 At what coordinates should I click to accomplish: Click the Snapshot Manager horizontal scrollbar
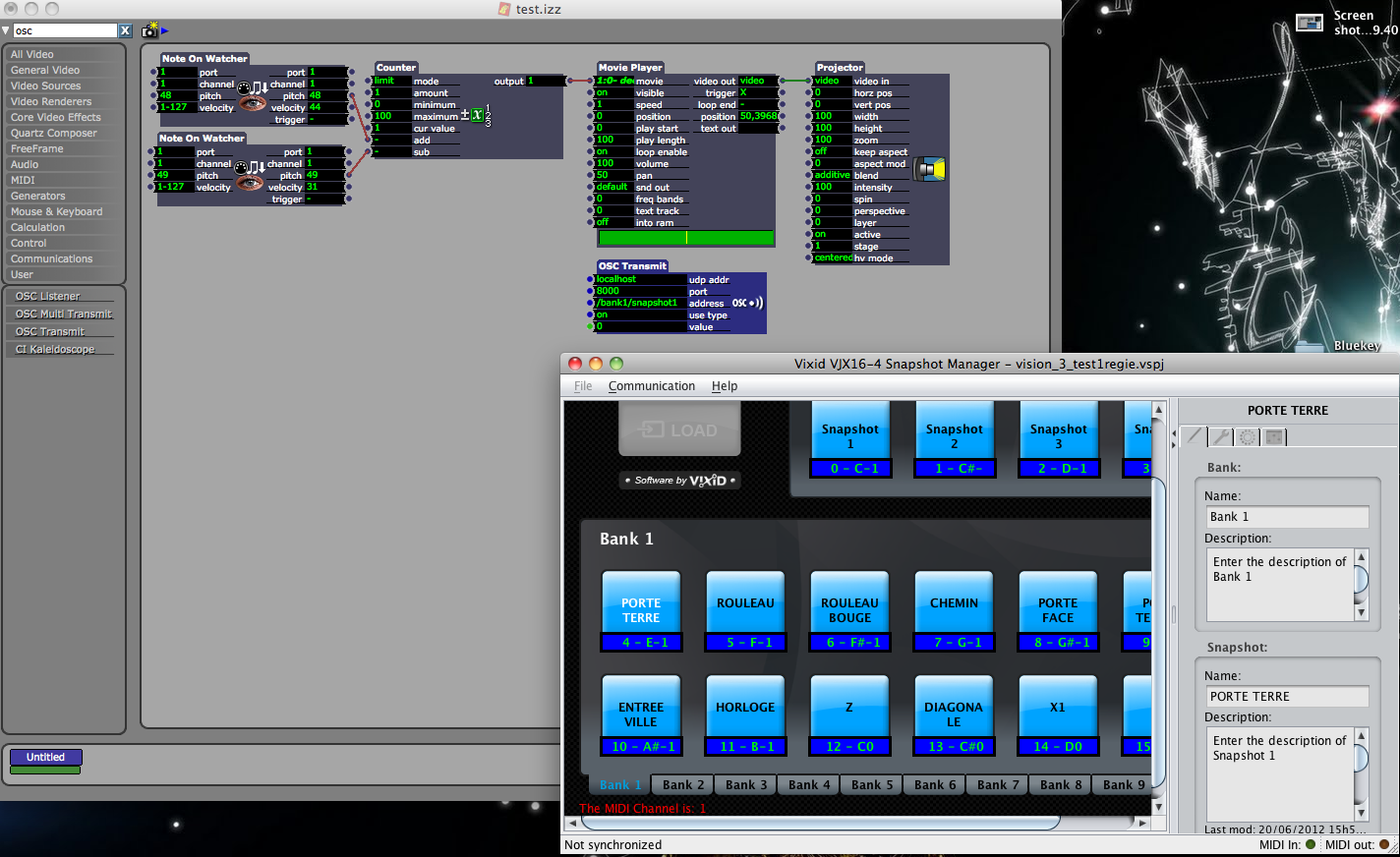pyautogui.click(x=857, y=823)
